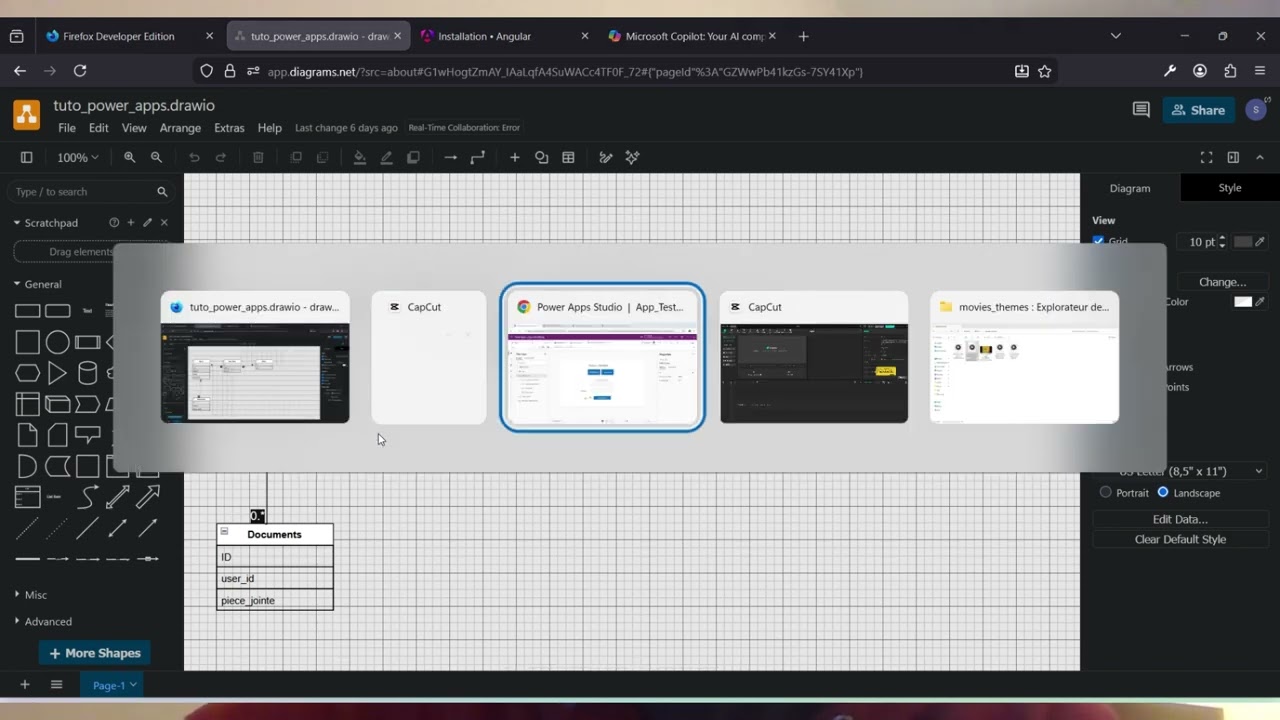The image size is (1280, 720).
Task: Select the Power Apps Studio window thumbnail
Action: 602,357
